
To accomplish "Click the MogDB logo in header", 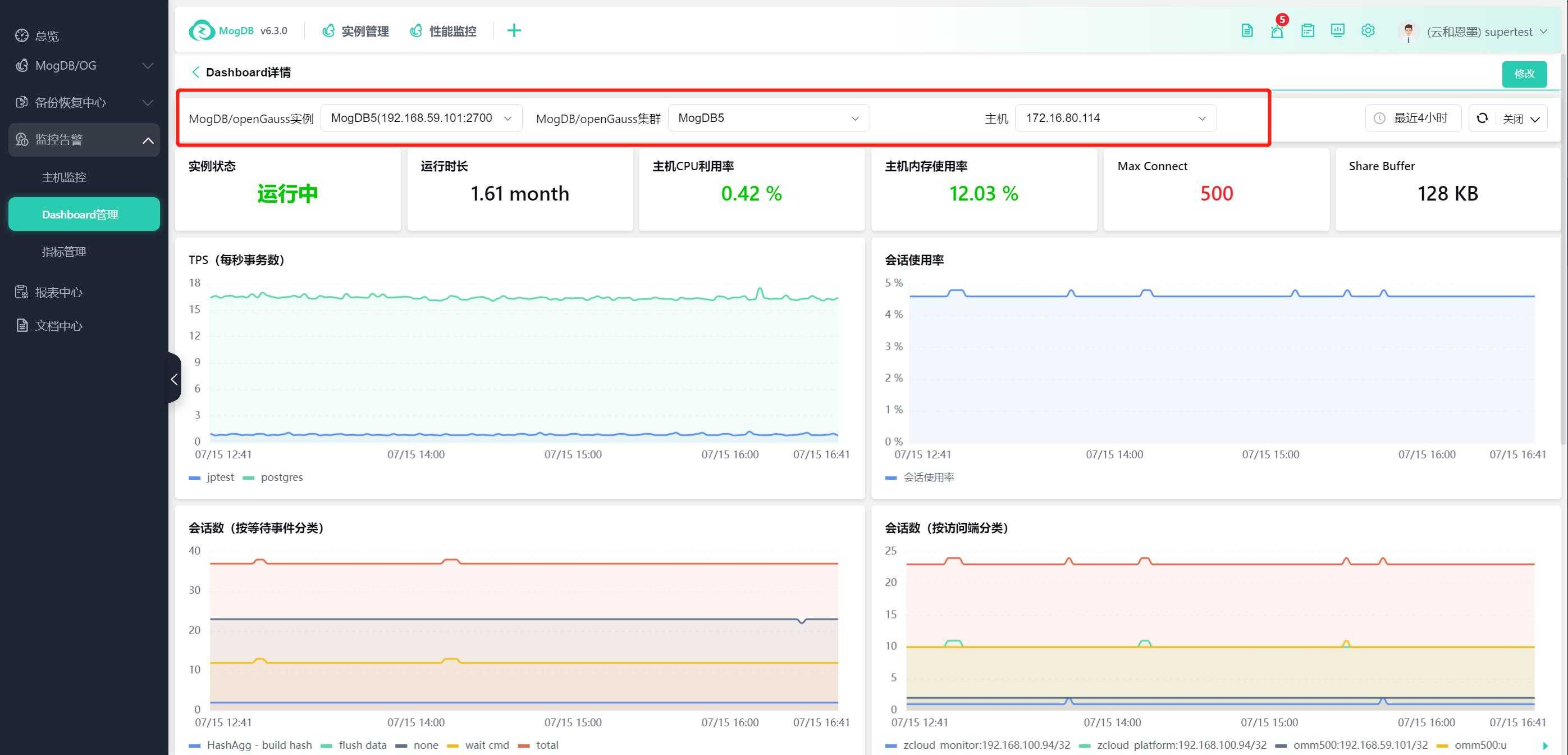I will coord(202,30).
